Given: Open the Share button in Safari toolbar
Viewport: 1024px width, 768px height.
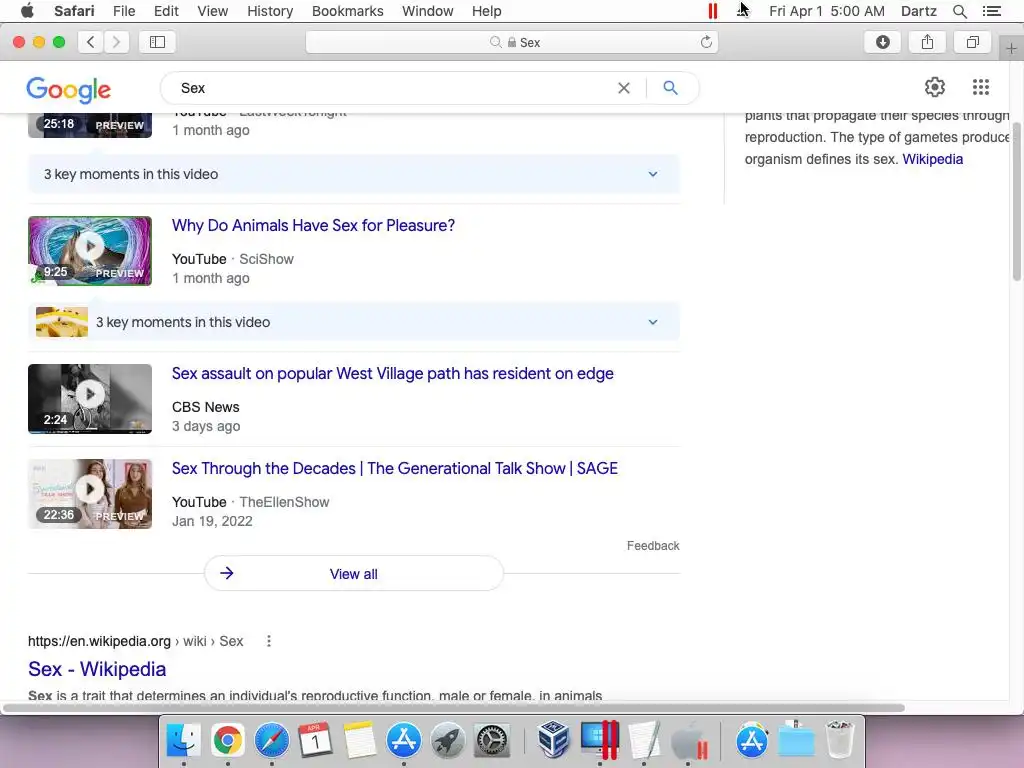Looking at the screenshot, I should click(x=927, y=42).
